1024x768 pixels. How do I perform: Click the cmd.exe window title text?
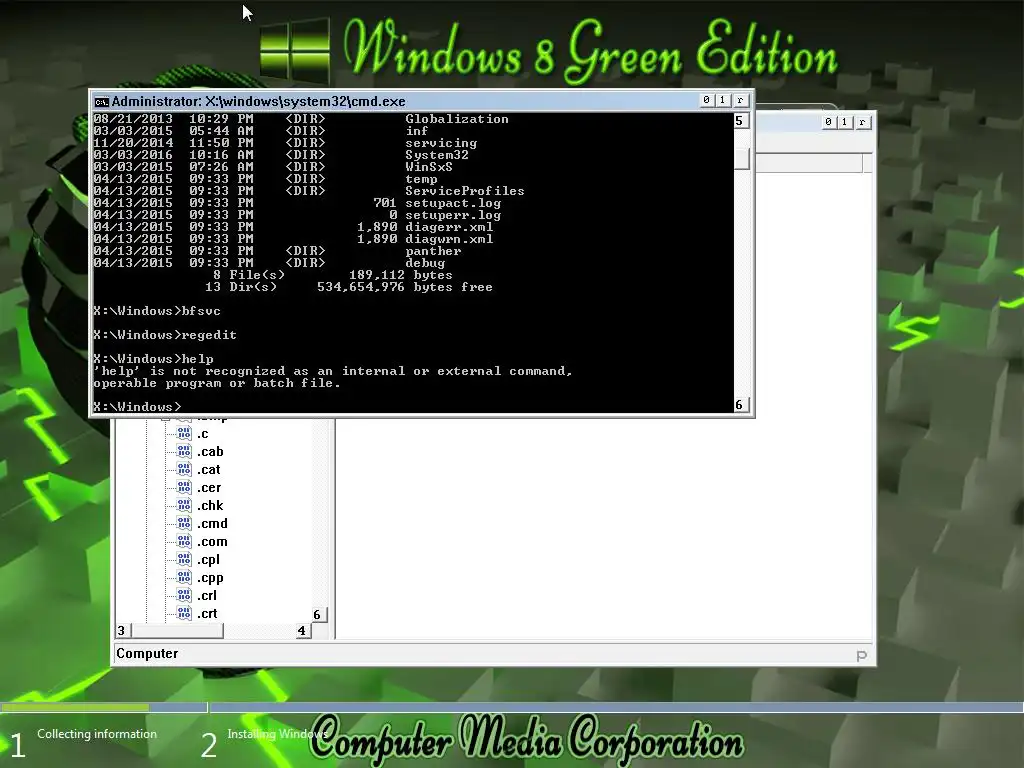[x=259, y=101]
